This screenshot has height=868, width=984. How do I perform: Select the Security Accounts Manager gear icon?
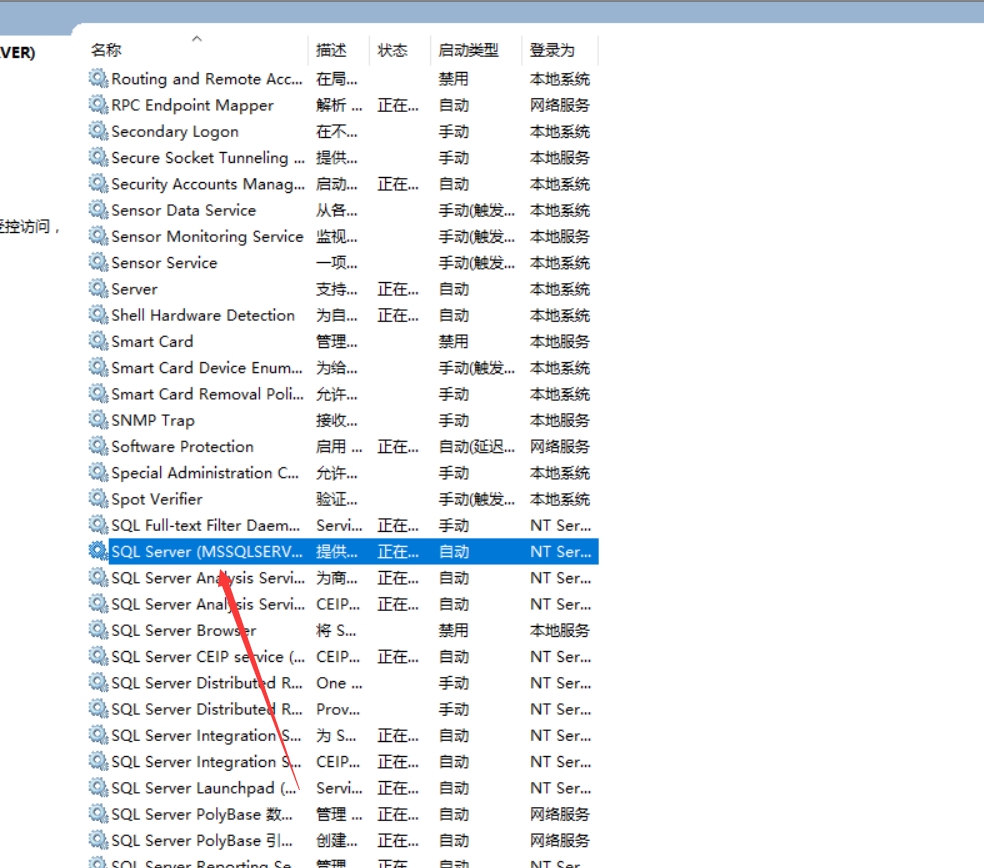click(x=98, y=184)
